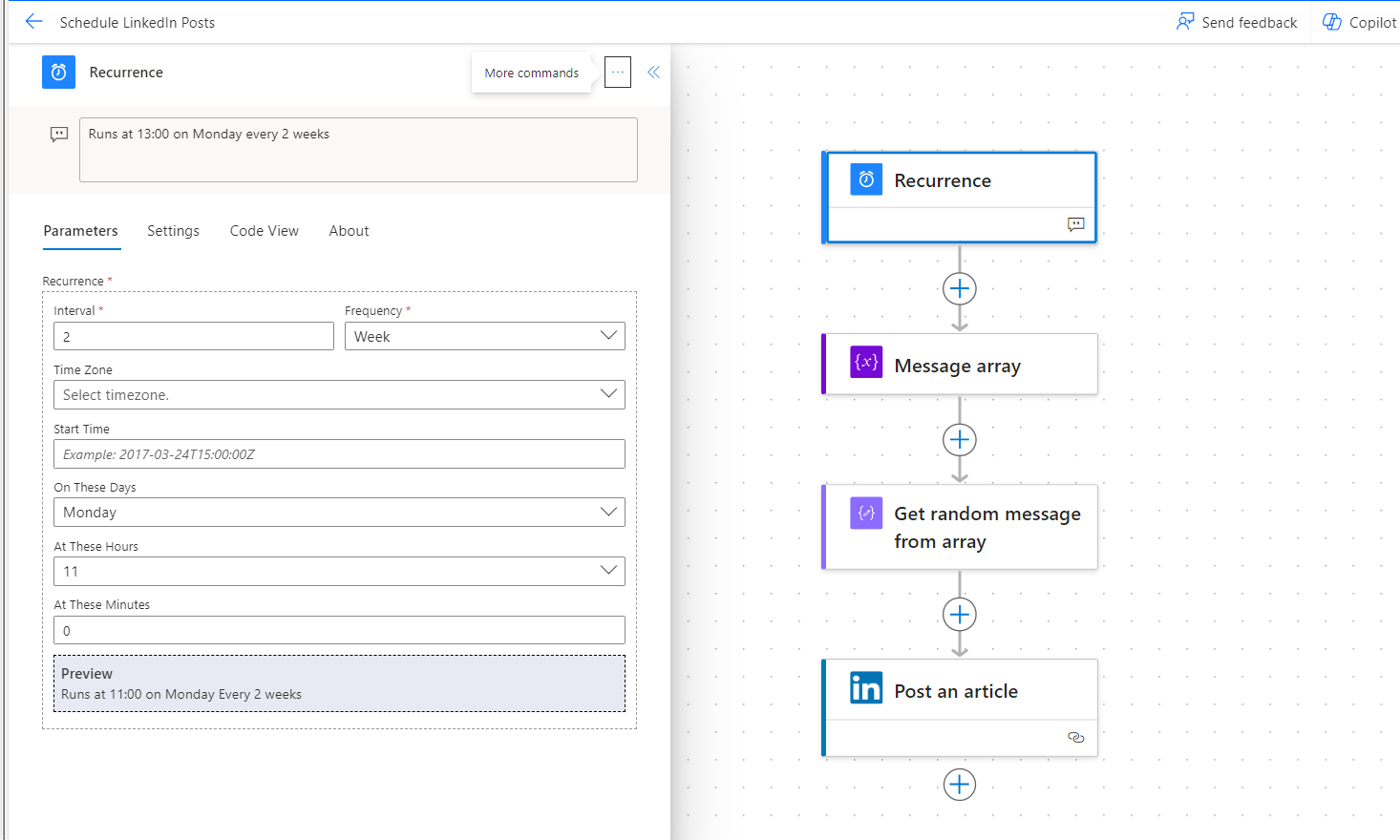Open the About tab

click(349, 231)
